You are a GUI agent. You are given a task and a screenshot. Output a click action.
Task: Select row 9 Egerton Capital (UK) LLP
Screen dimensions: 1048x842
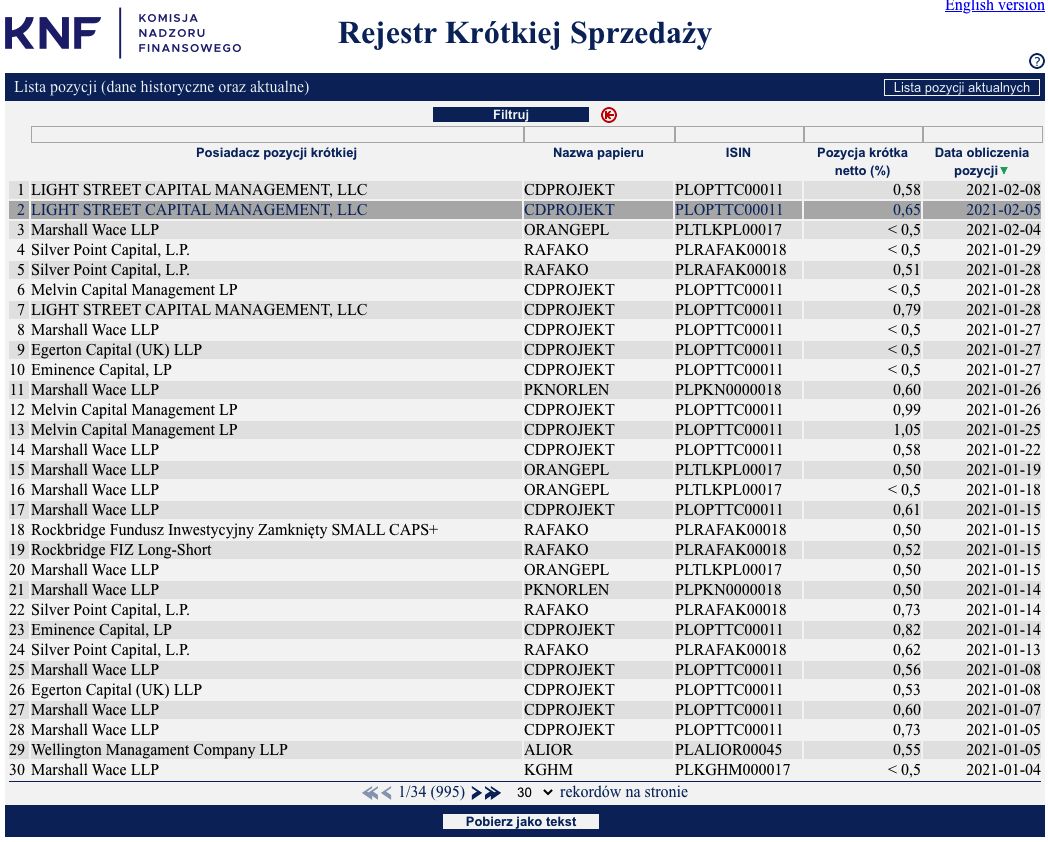(x=525, y=350)
